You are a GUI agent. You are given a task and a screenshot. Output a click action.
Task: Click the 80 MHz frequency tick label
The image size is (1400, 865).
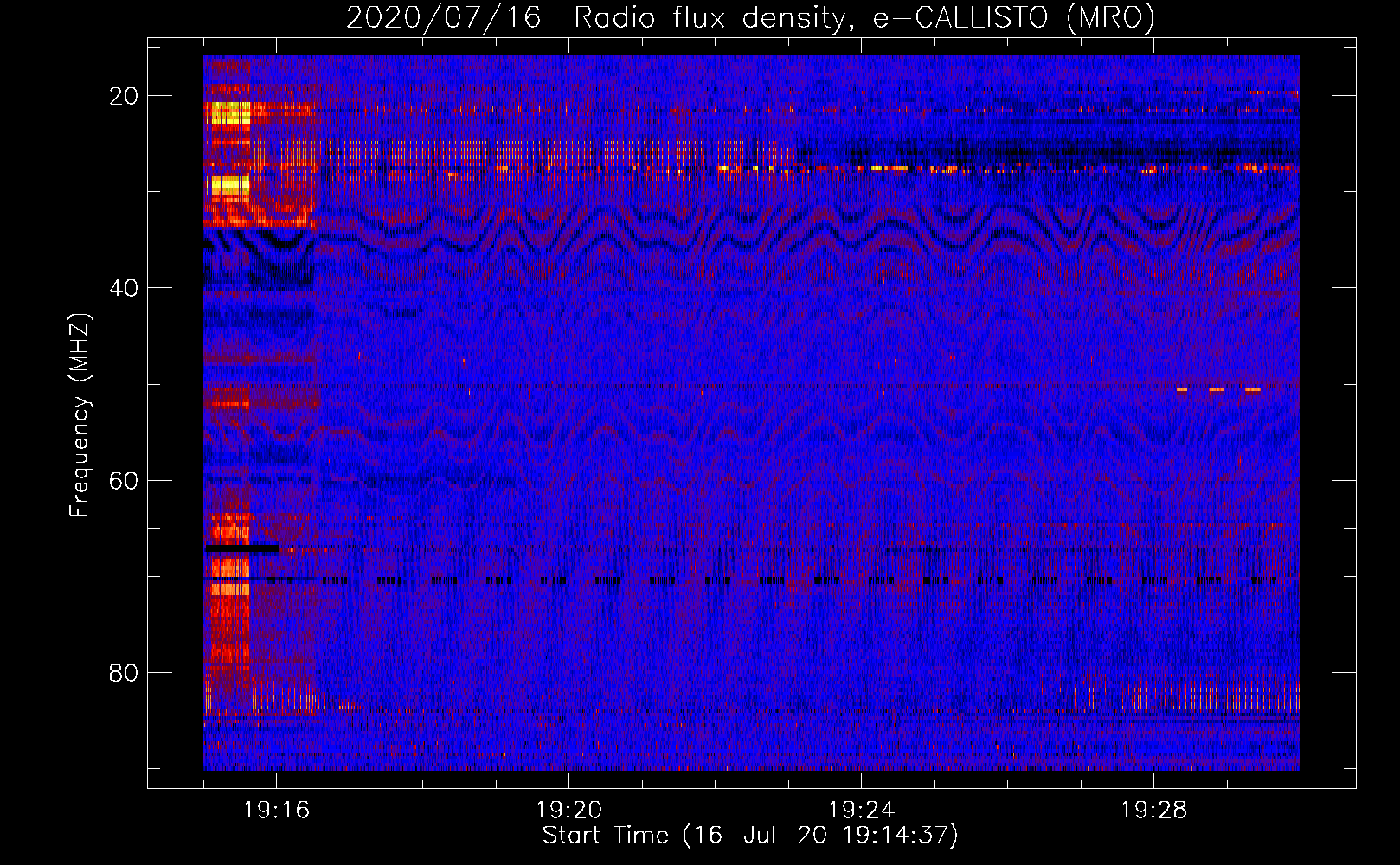click(124, 672)
